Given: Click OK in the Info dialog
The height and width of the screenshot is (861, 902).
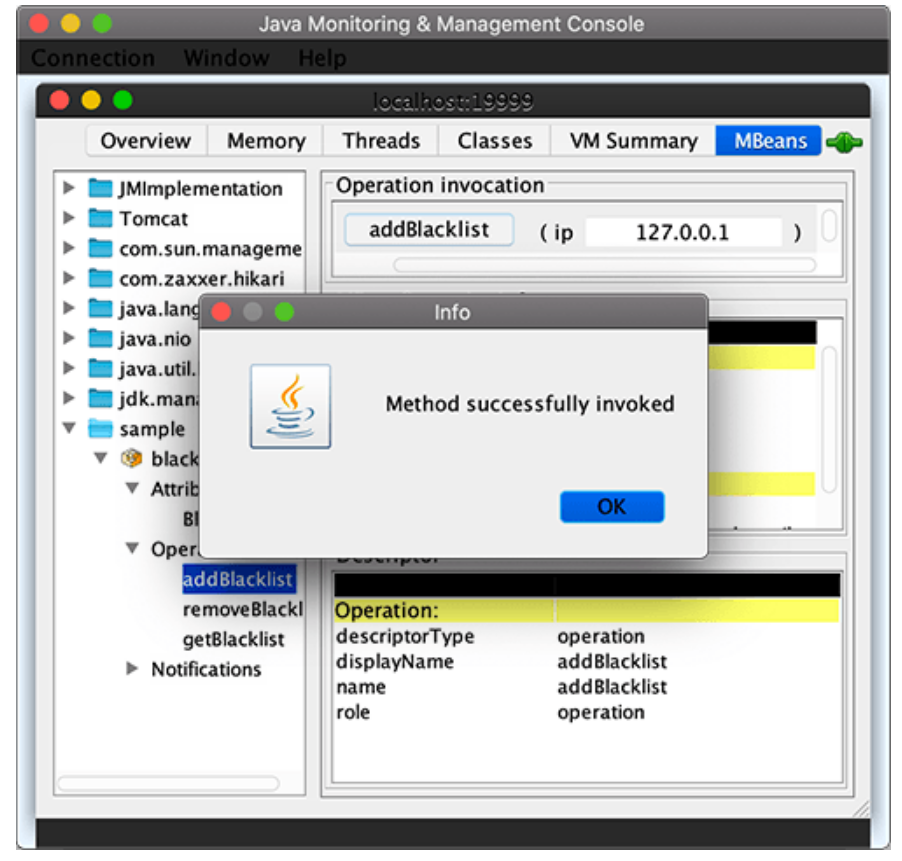Looking at the screenshot, I should (612, 507).
